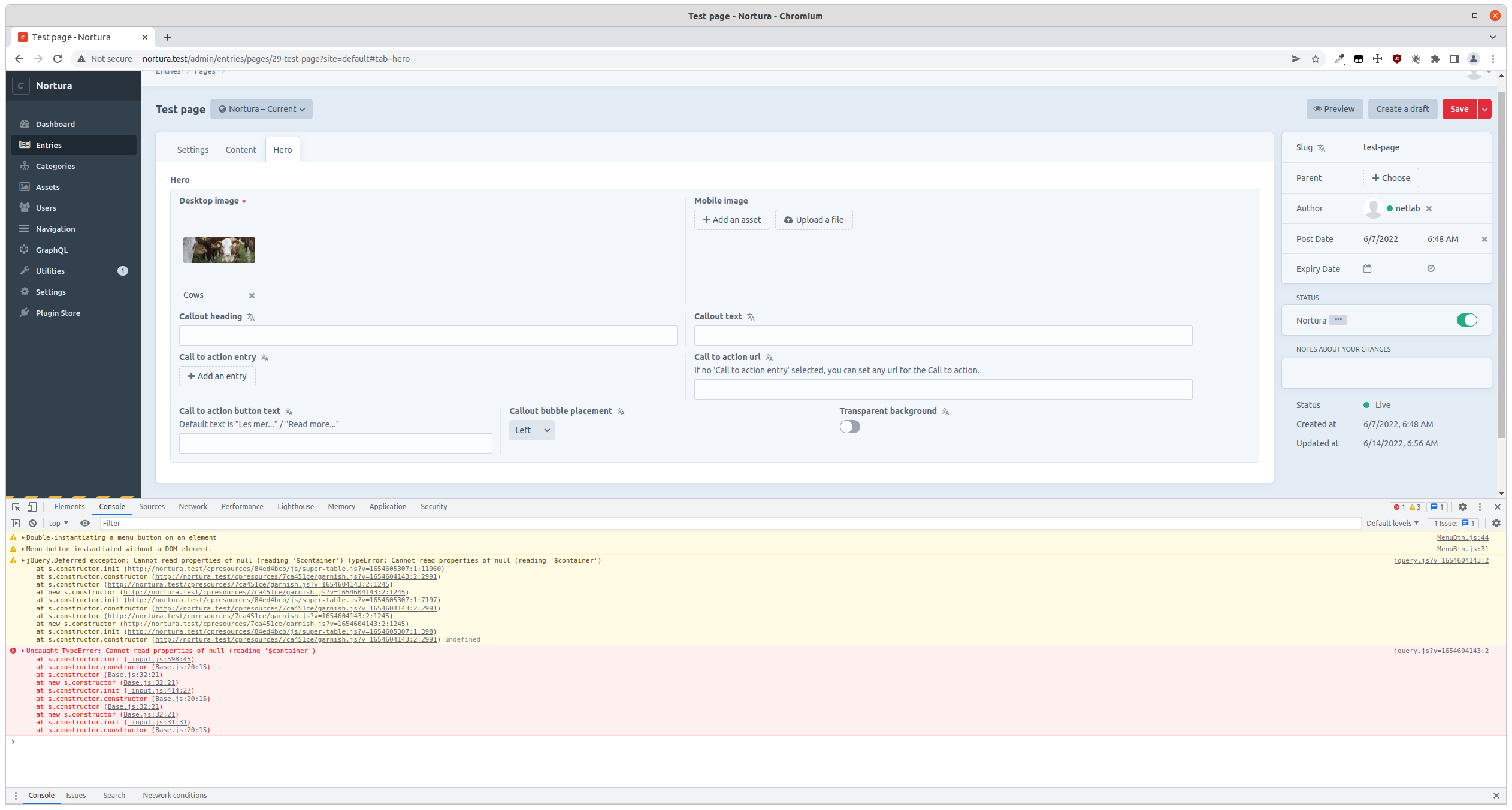Screen dimensions: 1512x810
Task: Open the Network panel in DevTools
Action: [192, 506]
